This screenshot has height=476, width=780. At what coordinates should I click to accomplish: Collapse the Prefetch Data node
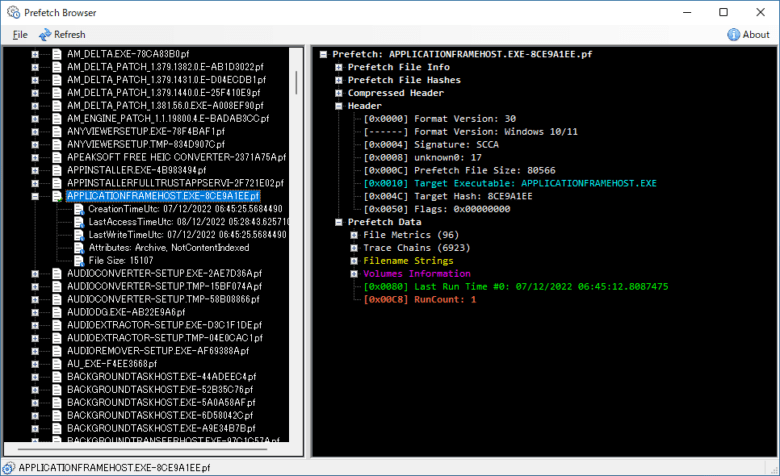(x=339, y=222)
